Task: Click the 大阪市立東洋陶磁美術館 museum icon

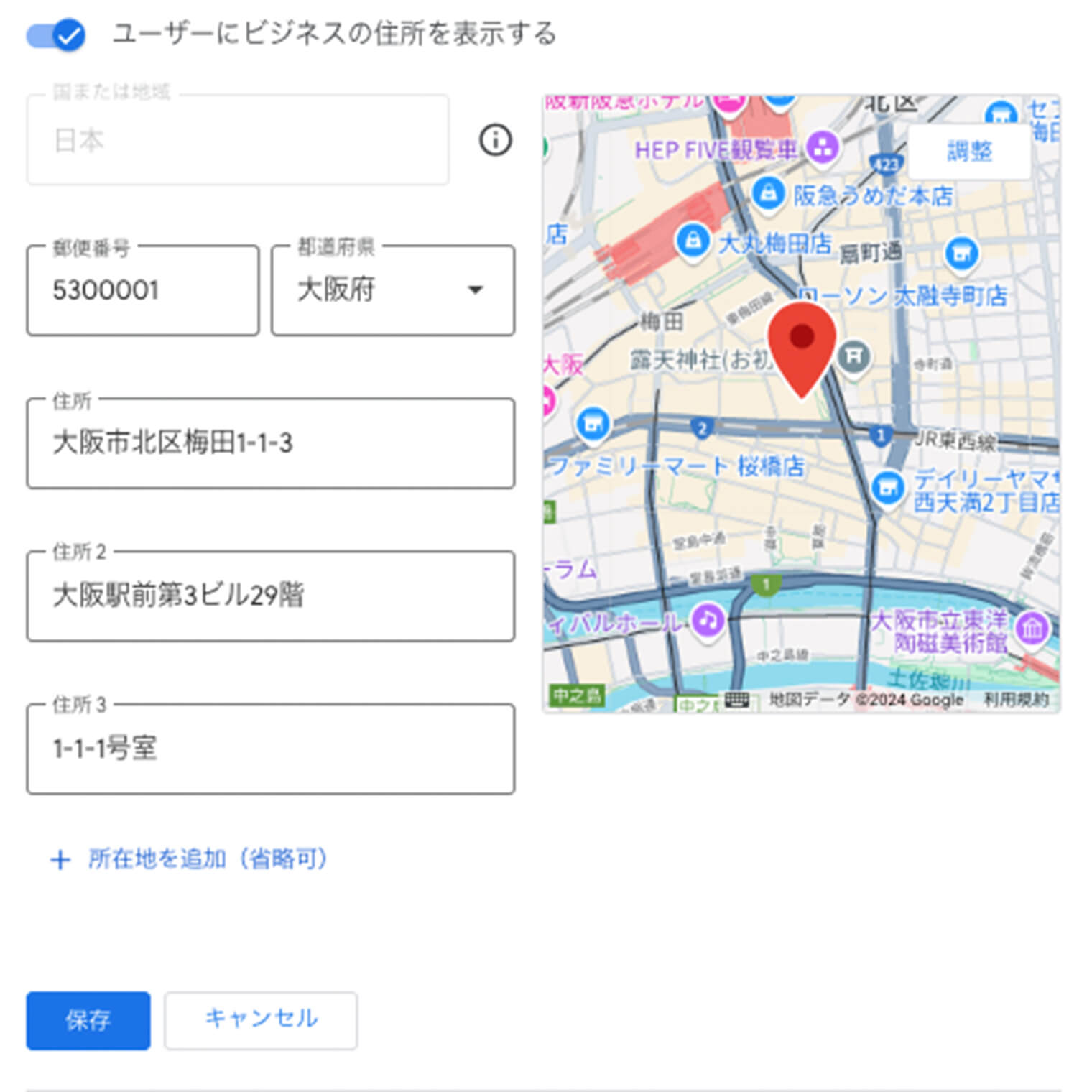Action: click(1032, 629)
